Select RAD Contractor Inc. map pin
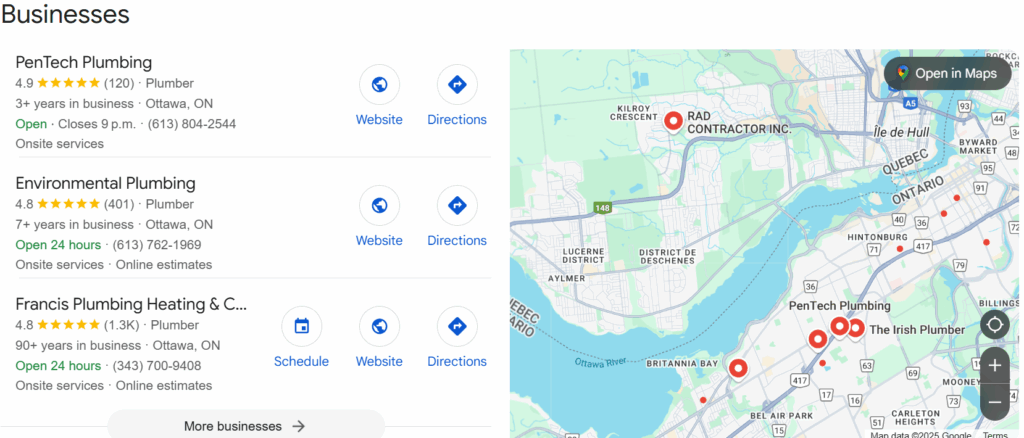This screenshot has height=438, width=1024. [x=673, y=121]
